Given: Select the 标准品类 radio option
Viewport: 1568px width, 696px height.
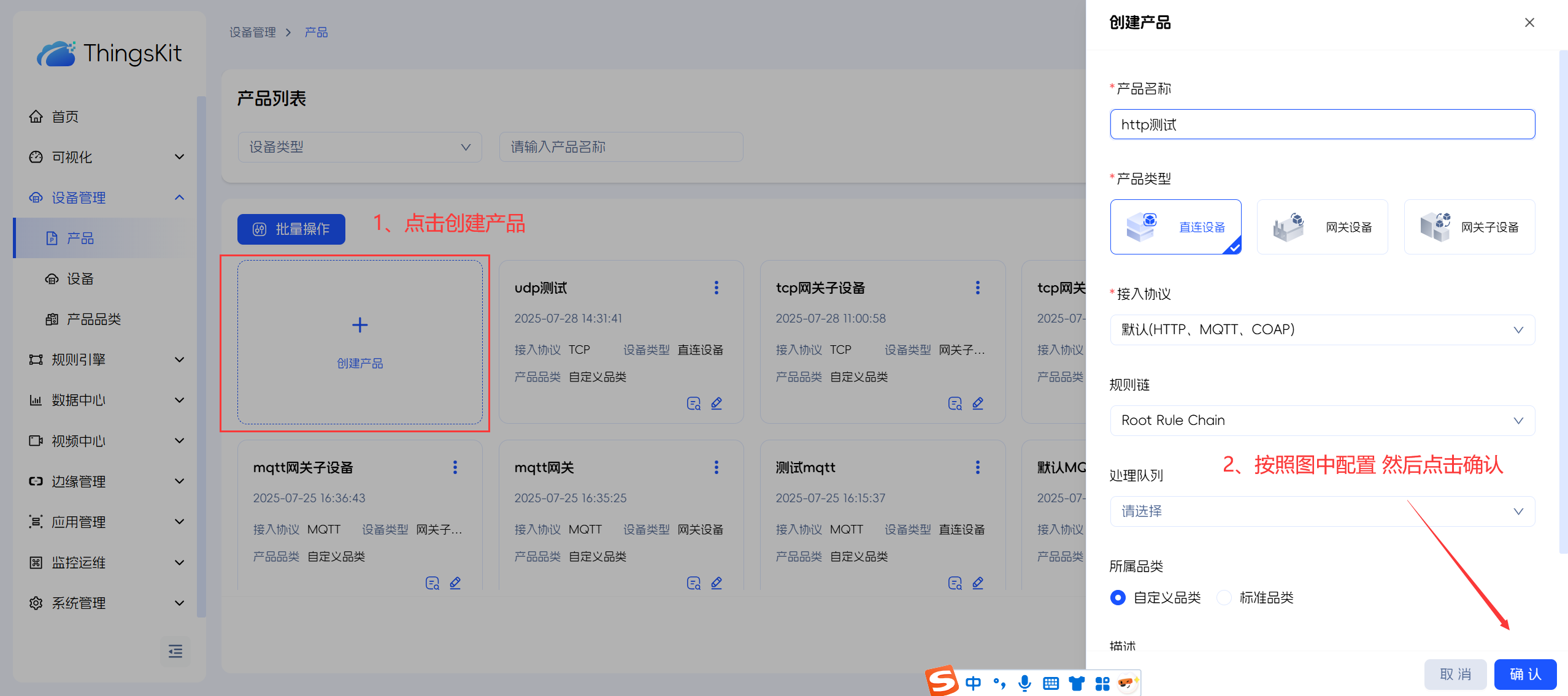Looking at the screenshot, I should point(1224,598).
